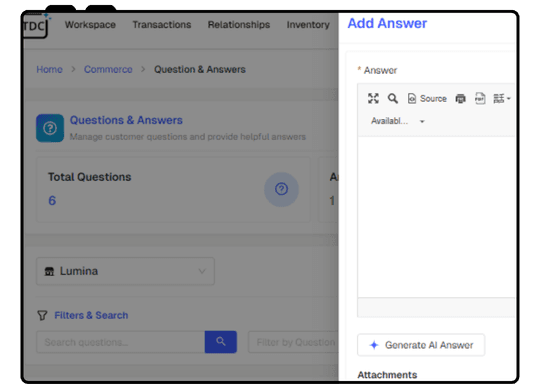Click the Questions & Answers heading

(x=126, y=120)
